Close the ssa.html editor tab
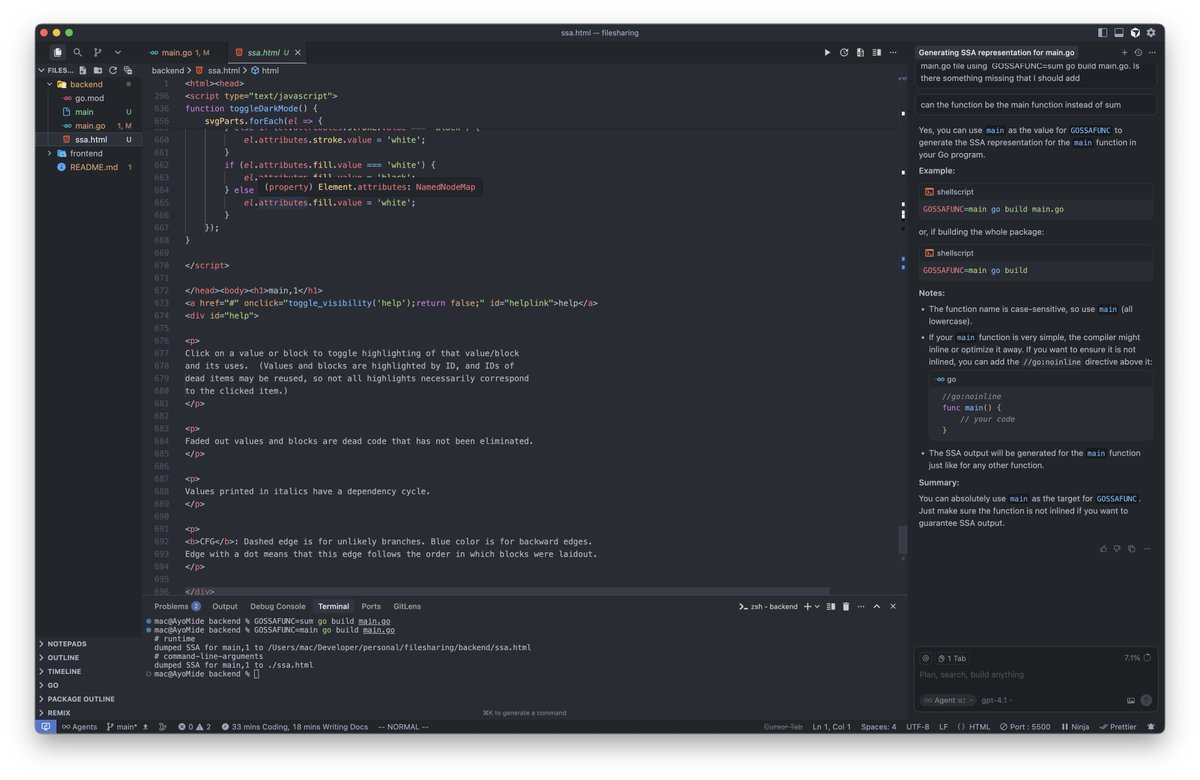Image resolution: width=1200 pixels, height=780 pixels. (x=298, y=52)
